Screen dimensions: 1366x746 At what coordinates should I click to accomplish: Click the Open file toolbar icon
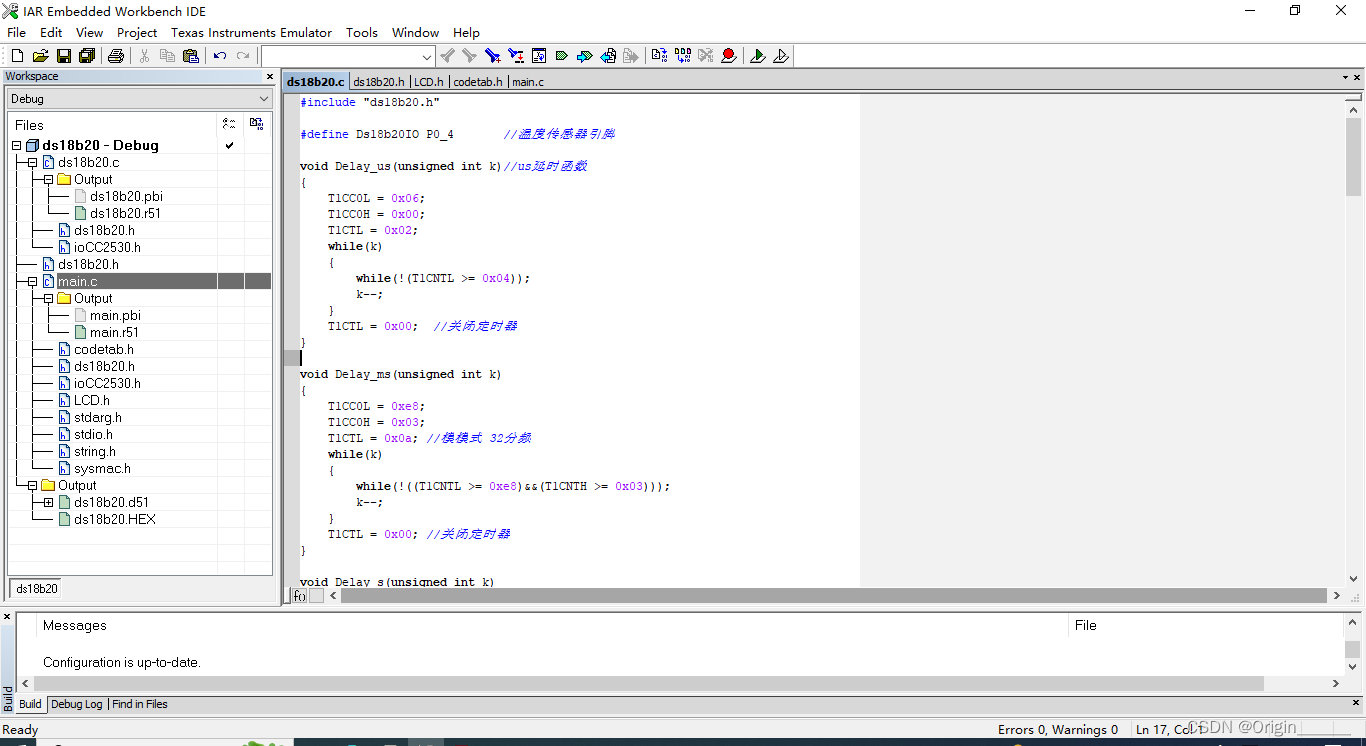(x=41, y=56)
